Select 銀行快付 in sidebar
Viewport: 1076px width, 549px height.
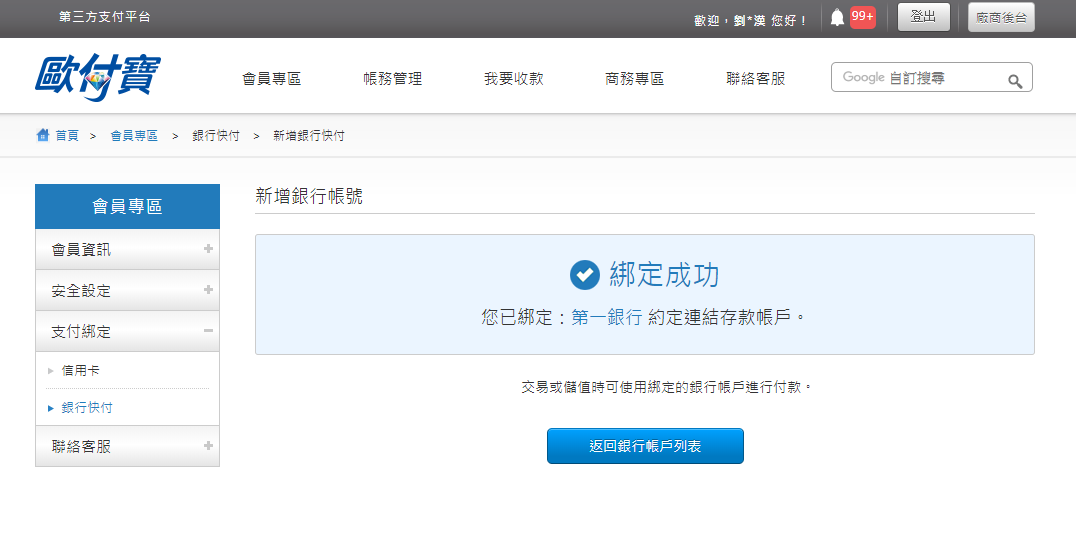click(87, 408)
